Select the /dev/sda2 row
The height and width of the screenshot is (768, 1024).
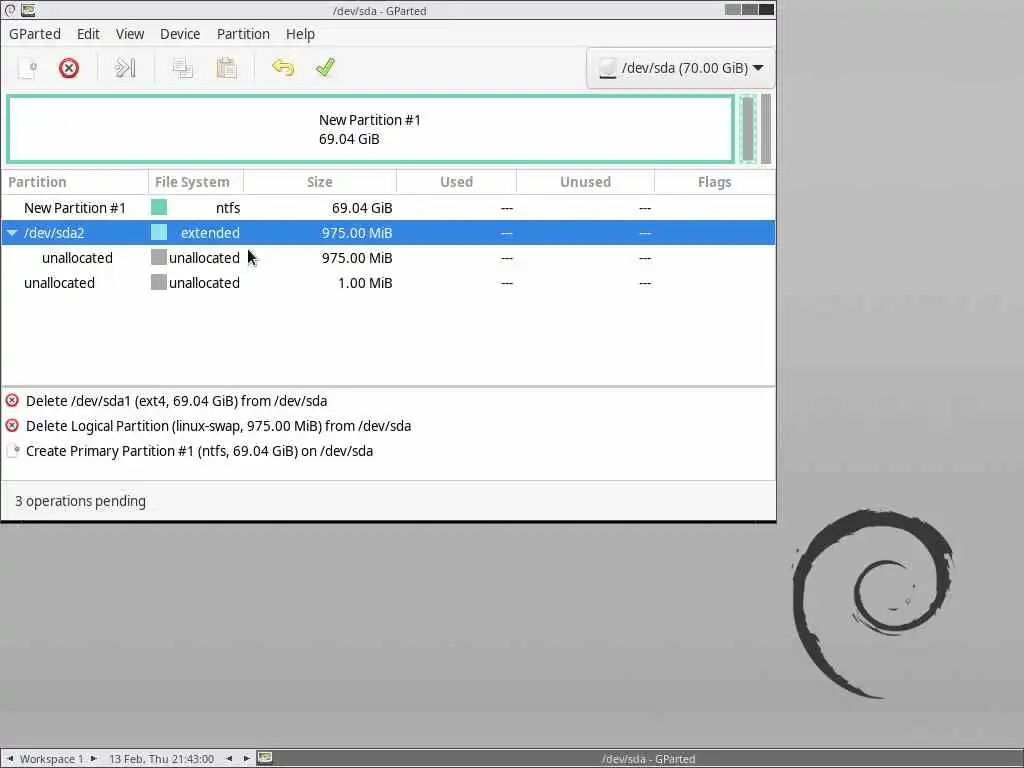pos(388,232)
